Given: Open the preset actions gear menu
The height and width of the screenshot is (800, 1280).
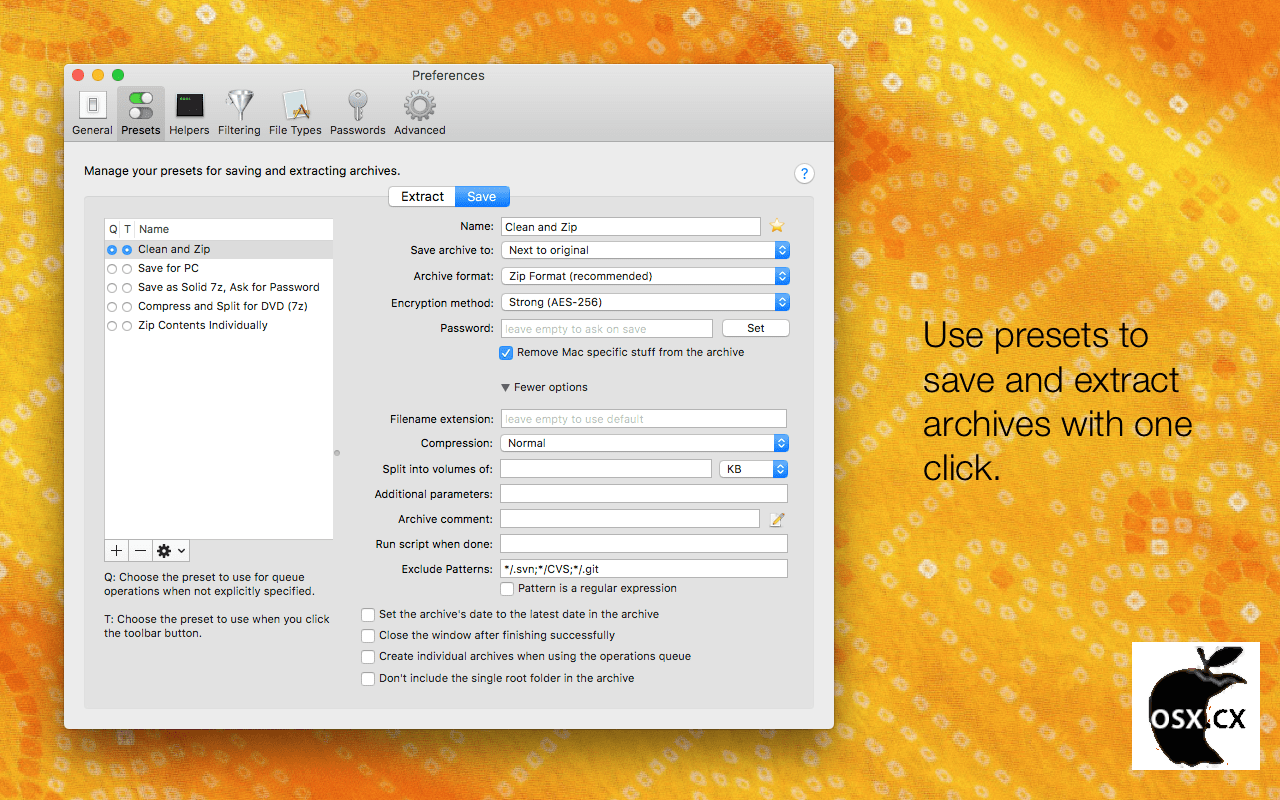Looking at the screenshot, I should [171, 551].
